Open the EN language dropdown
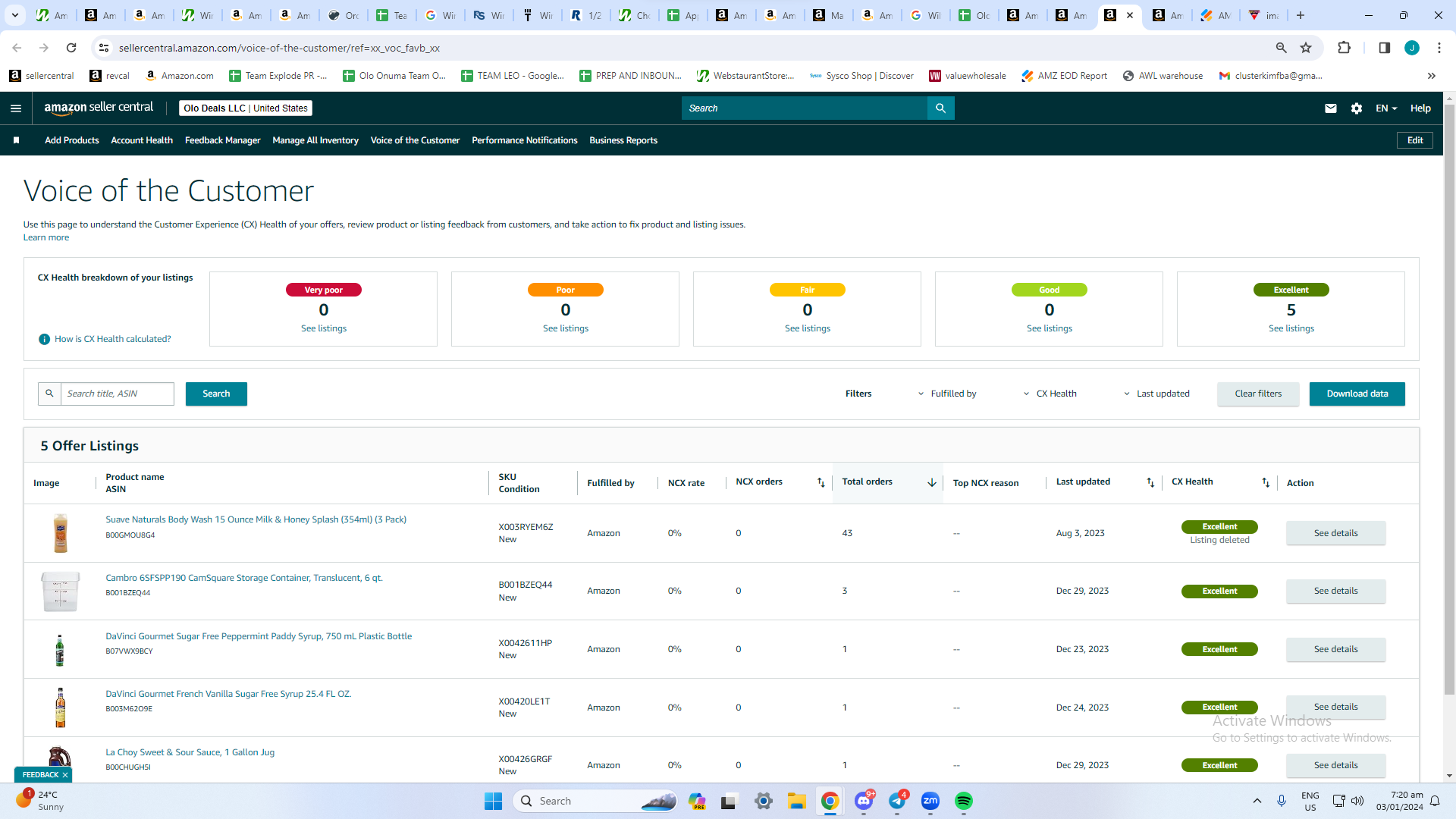The height and width of the screenshot is (819, 1456). tap(1386, 108)
